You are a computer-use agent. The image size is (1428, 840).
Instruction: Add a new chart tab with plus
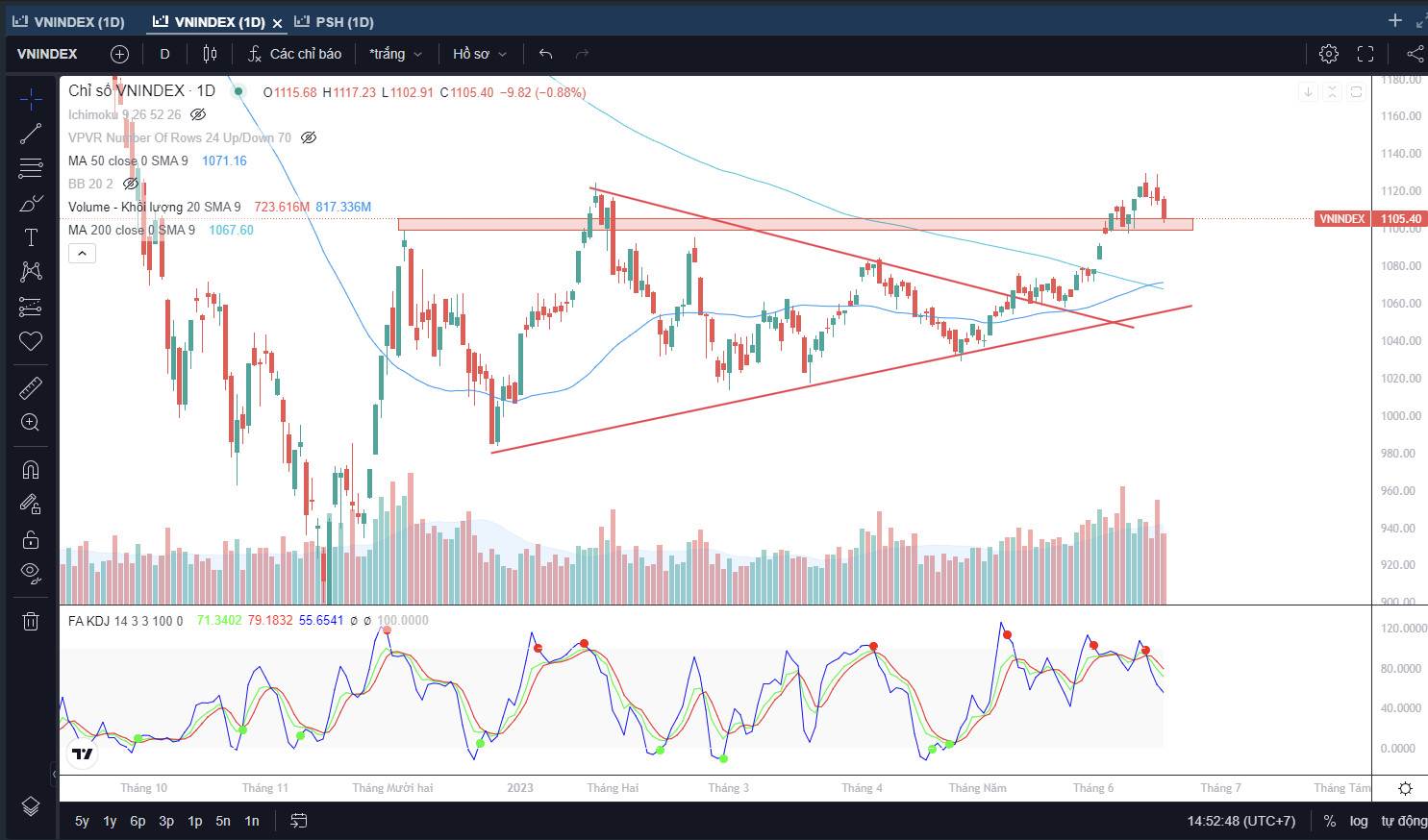pos(1395,20)
